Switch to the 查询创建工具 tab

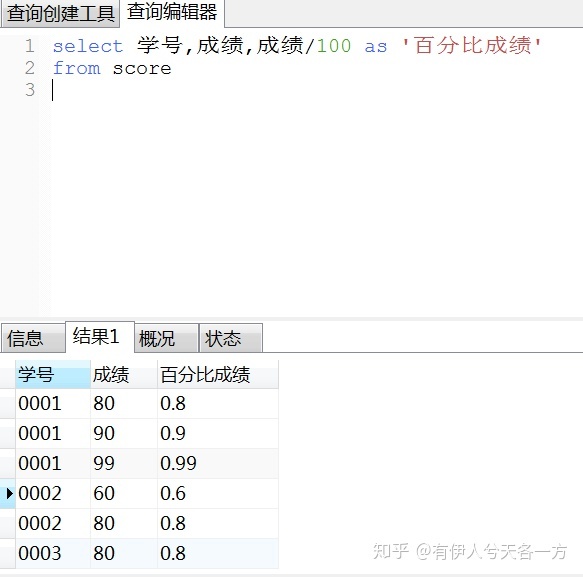[60, 13]
